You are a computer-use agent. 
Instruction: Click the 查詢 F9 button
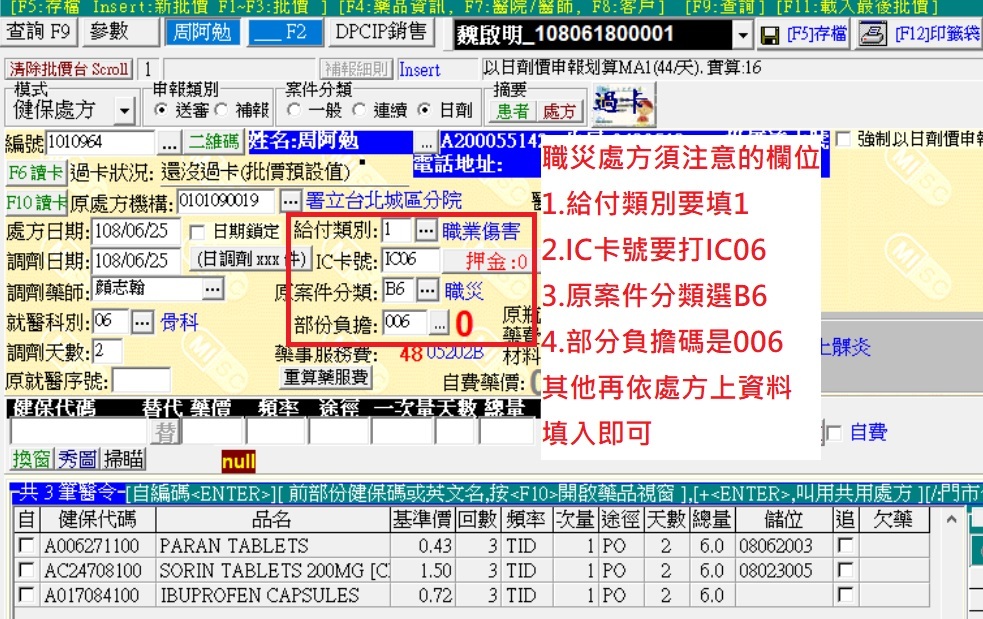(39, 32)
